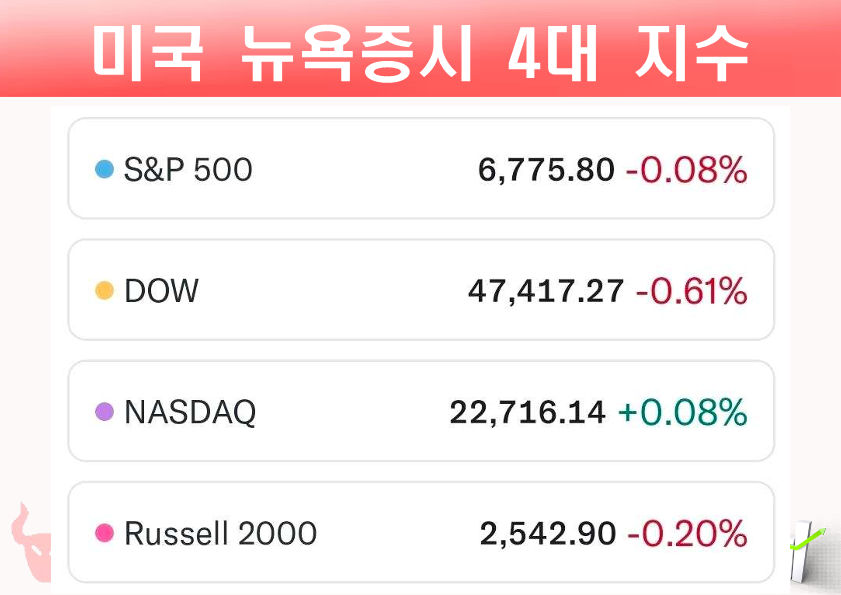
Task: Open the S&P 500 index name
Action: point(188,170)
